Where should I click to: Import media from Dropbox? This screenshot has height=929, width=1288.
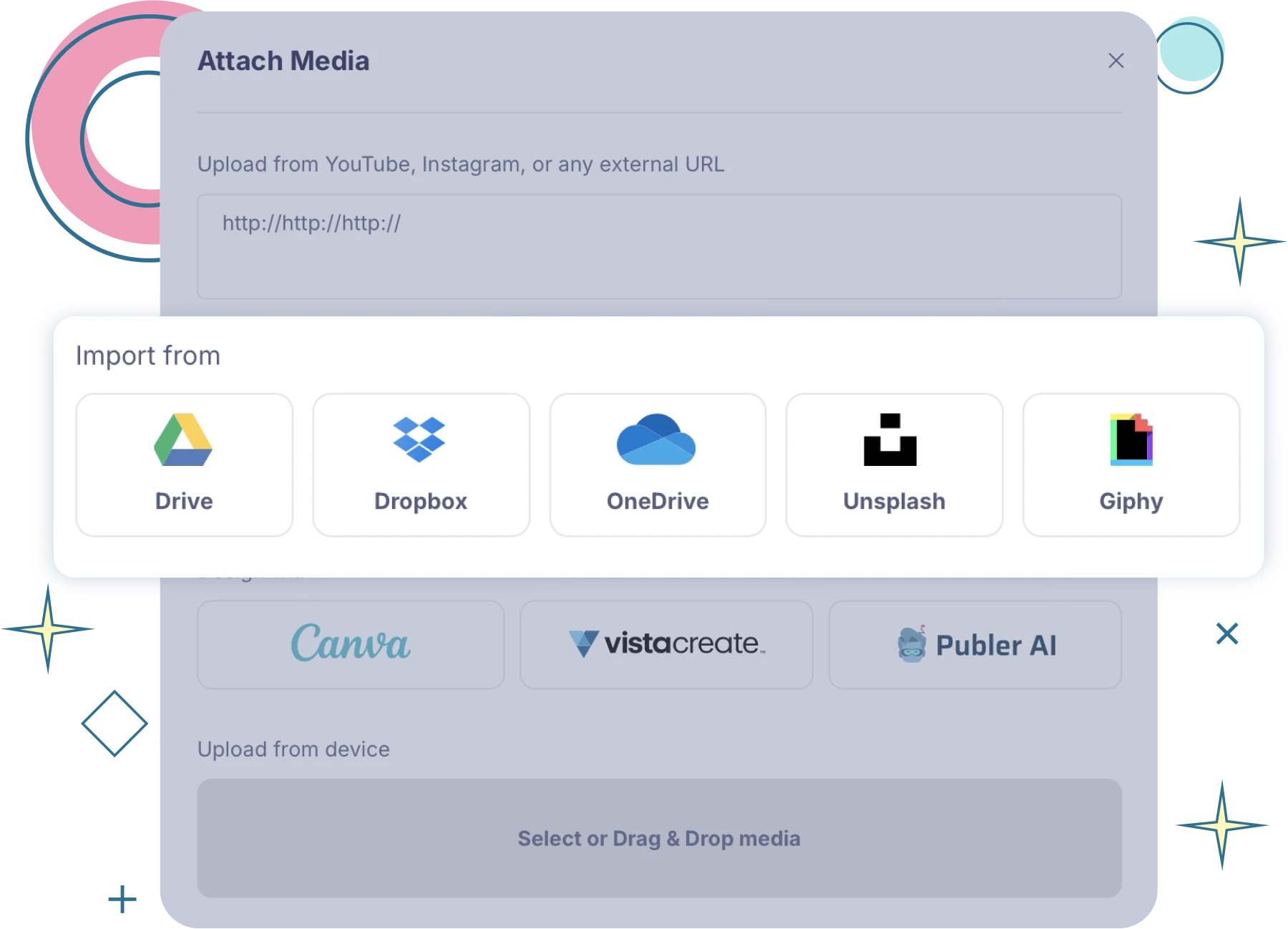[421, 465]
